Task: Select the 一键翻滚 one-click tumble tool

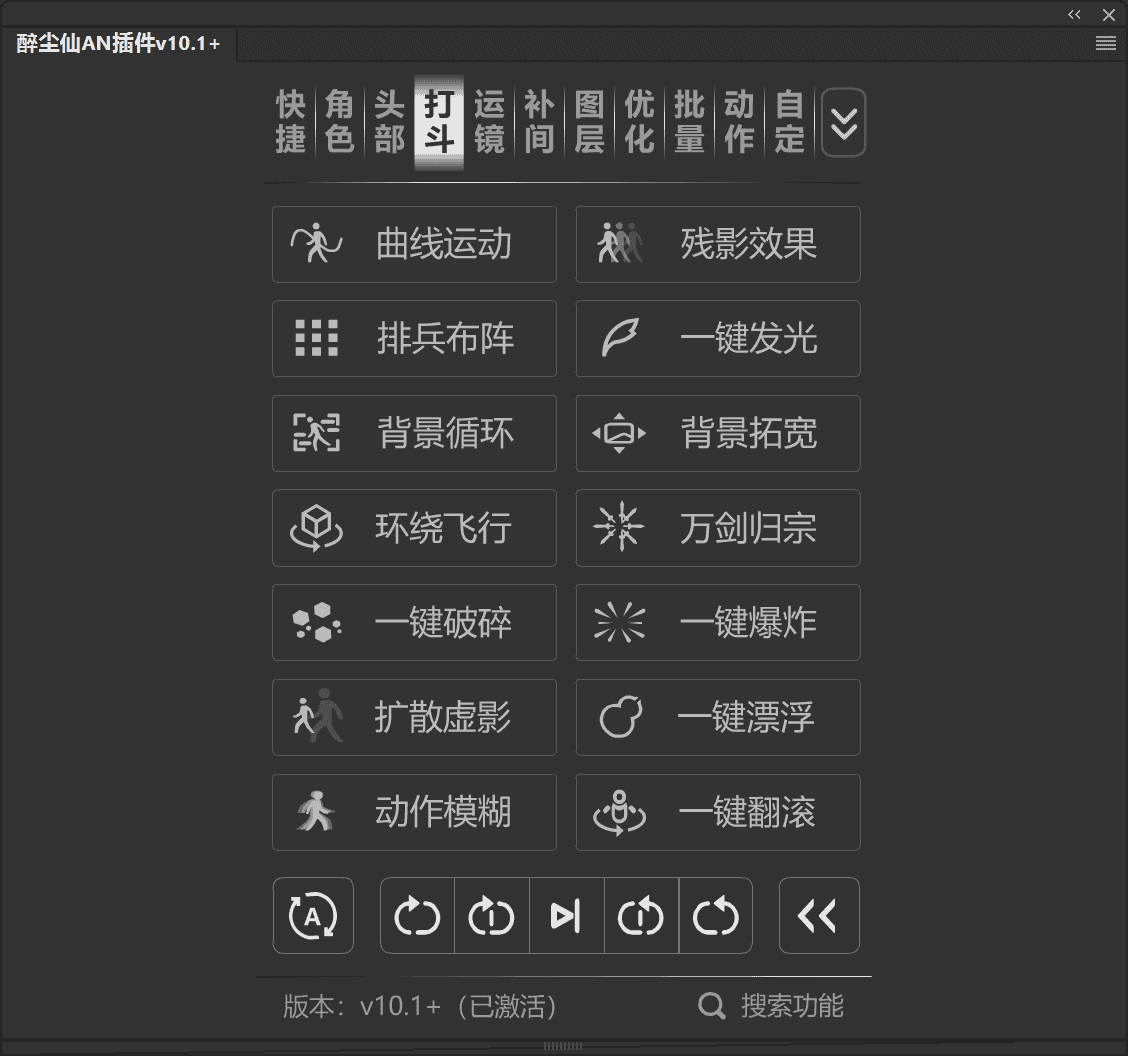Action: click(717, 812)
